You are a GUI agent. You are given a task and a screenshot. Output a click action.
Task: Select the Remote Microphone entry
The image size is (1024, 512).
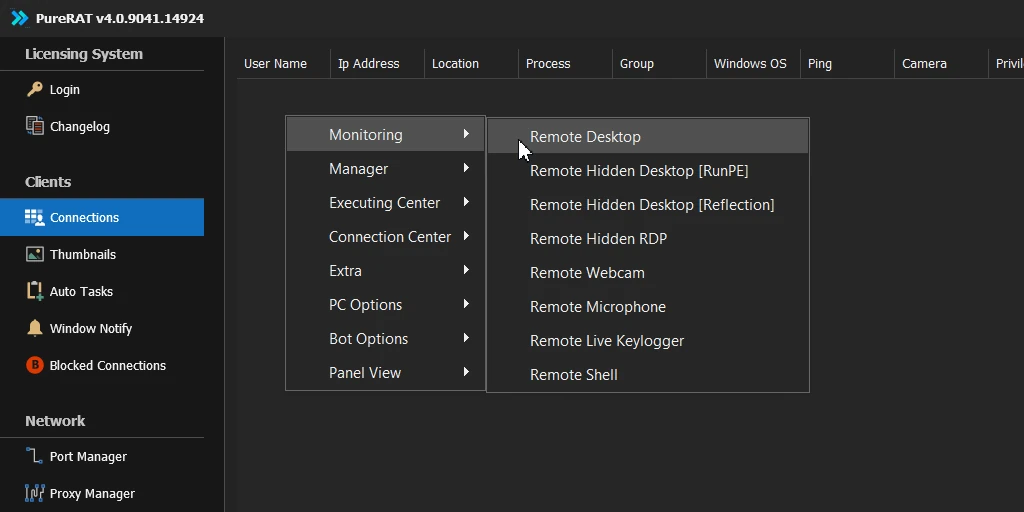click(648, 306)
